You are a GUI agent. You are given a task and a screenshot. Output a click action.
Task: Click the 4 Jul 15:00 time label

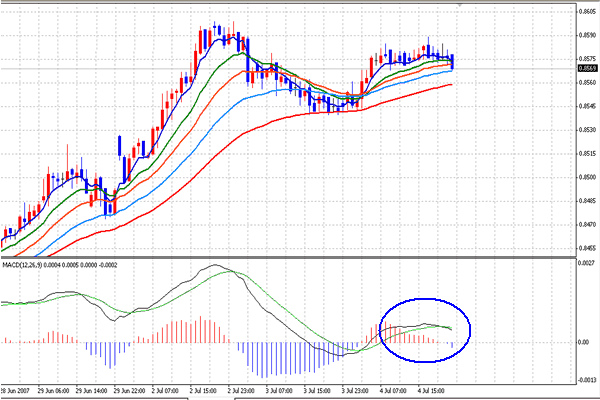(431, 391)
